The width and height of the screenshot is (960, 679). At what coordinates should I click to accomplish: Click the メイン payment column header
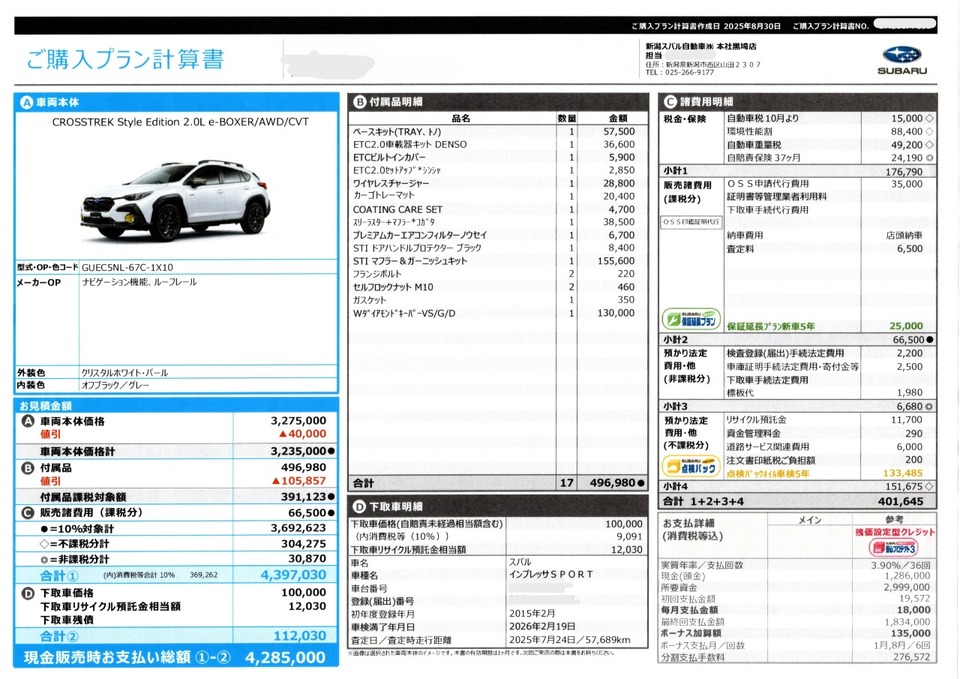click(x=809, y=520)
